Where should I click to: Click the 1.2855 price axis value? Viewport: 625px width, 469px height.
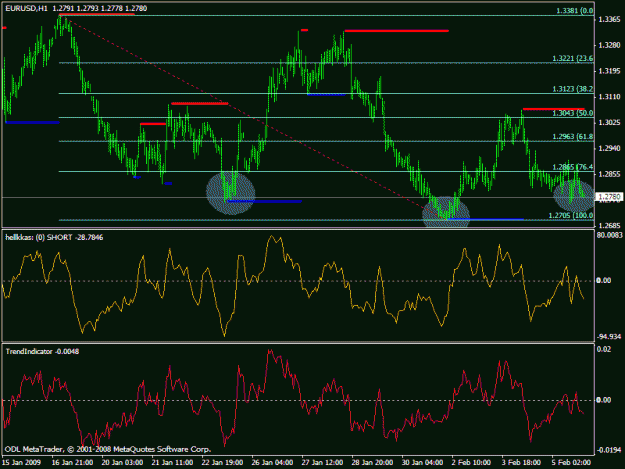point(609,174)
